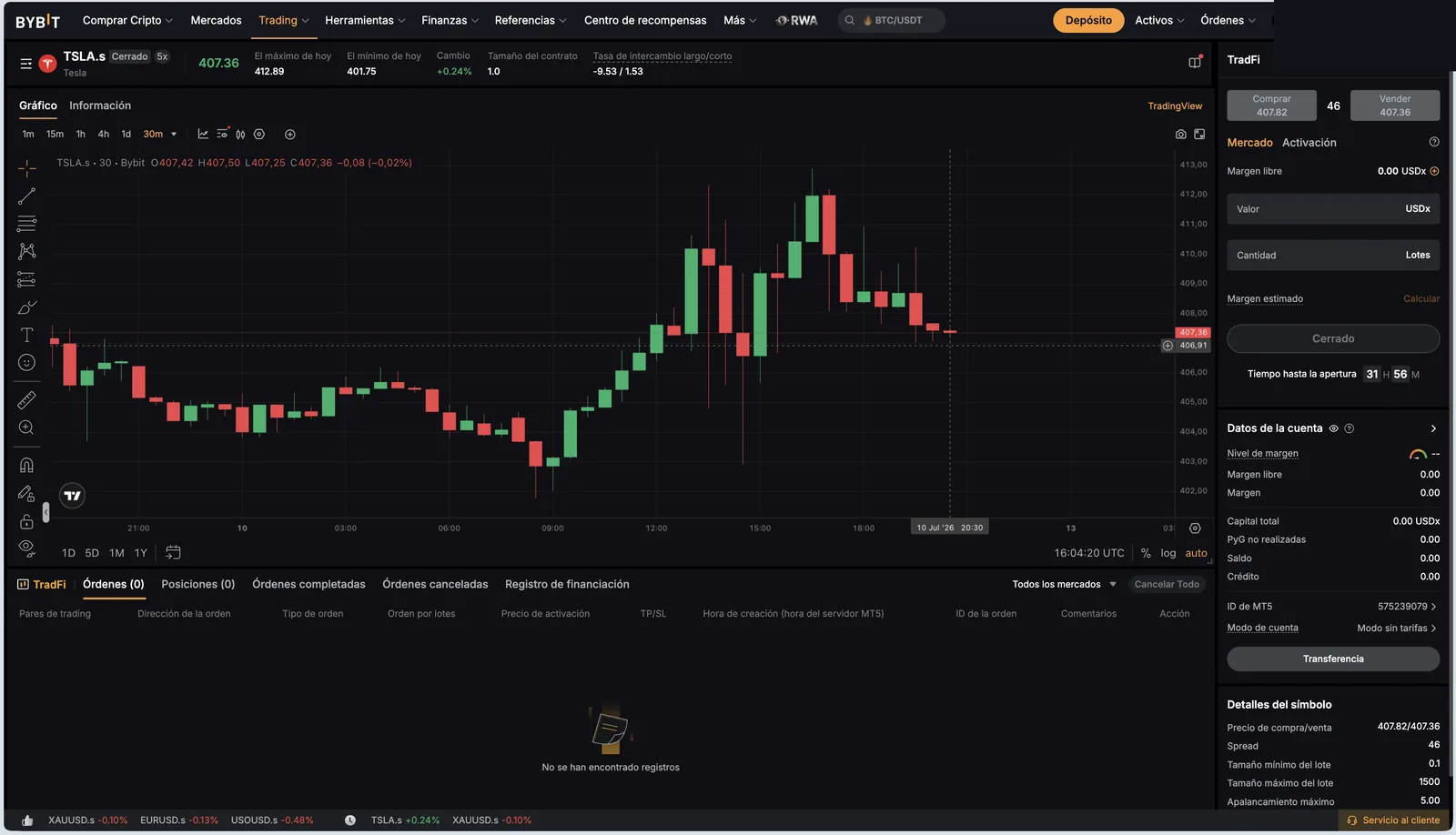Open the symbol list hamburger menu

coord(25,64)
